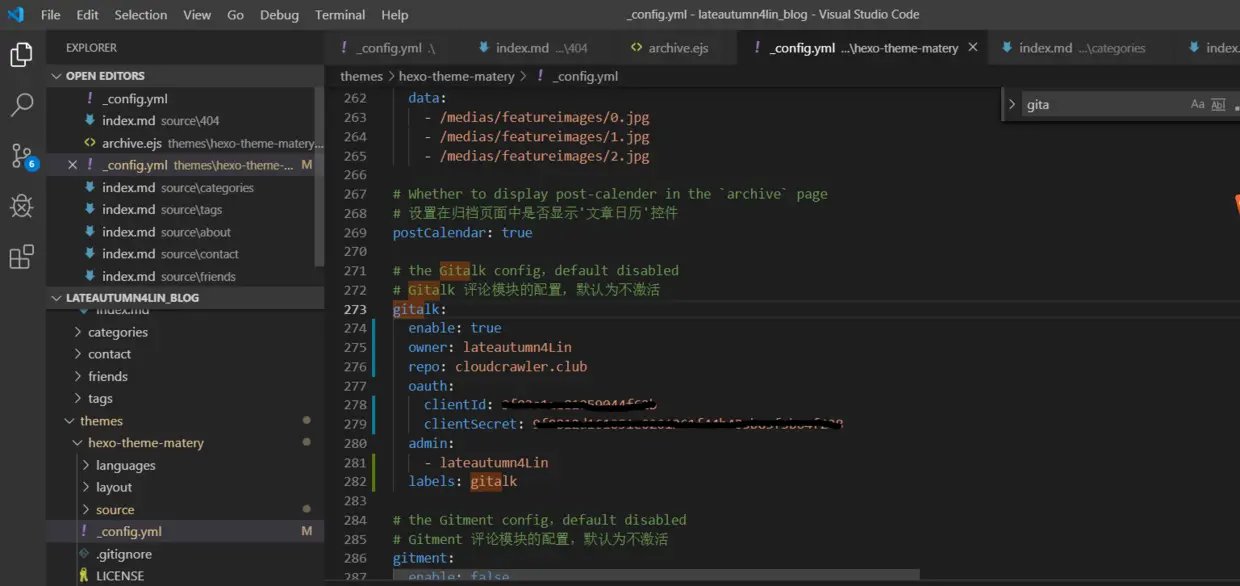Toggle Match Whole Word in find widget
The image size is (1240, 586).
[1218, 104]
